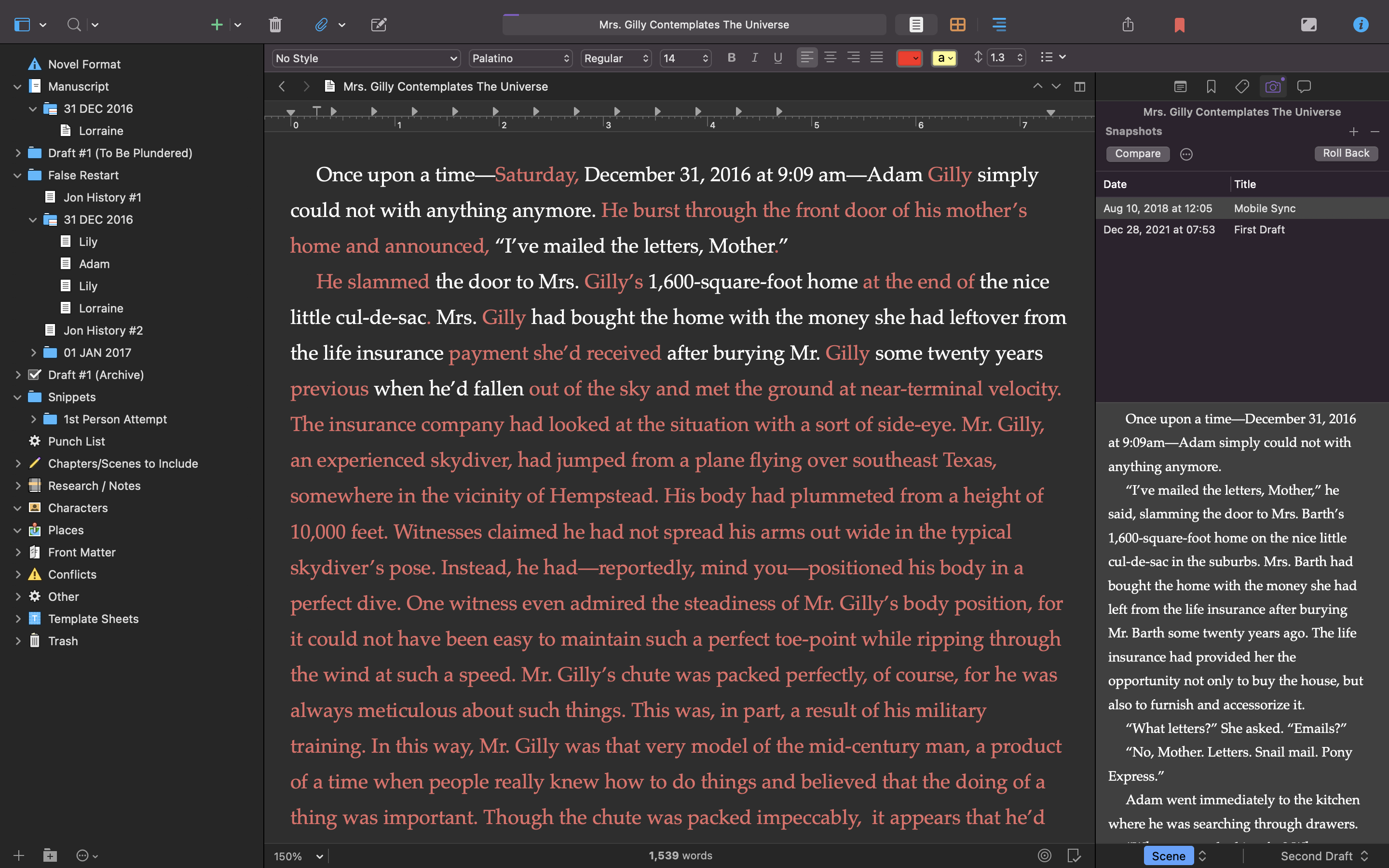Click the font size 14 field
Image resolution: width=1389 pixels, height=868 pixels.
point(680,58)
